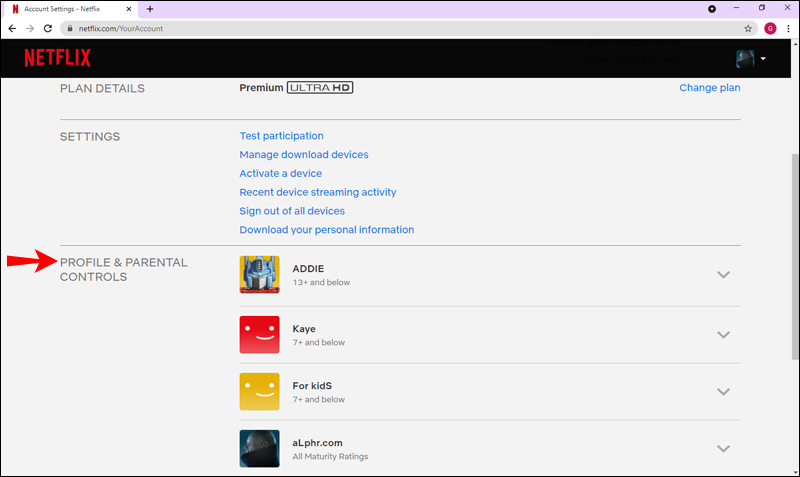View Recent device streaming activity
The image size is (800, 477).
click(318, 192)
